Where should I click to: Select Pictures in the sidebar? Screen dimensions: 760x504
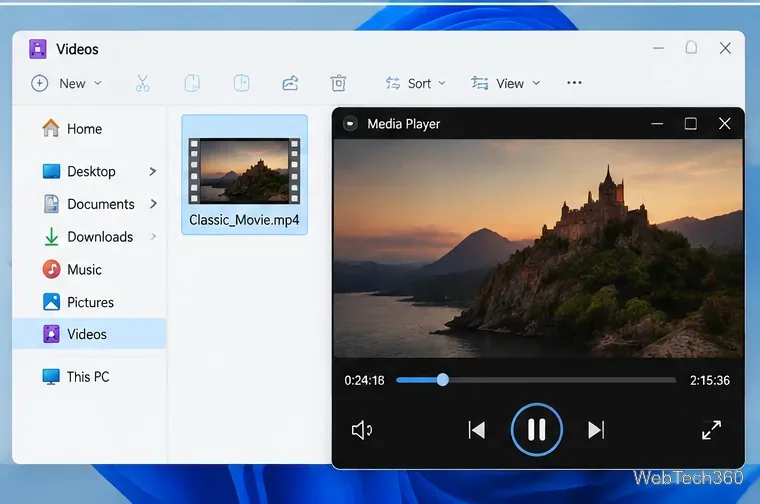tap(90, 302)
